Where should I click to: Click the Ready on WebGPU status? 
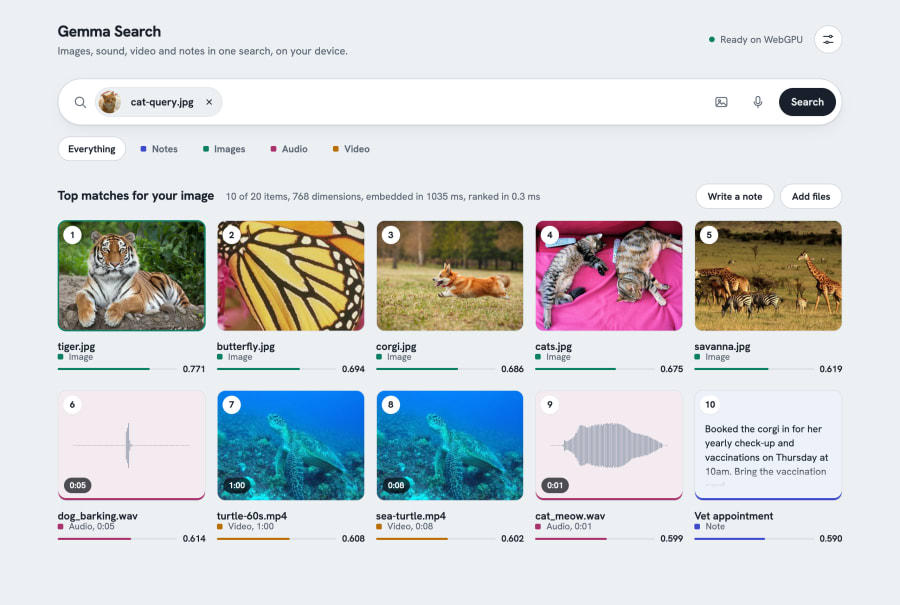click(x=755, y=40)
